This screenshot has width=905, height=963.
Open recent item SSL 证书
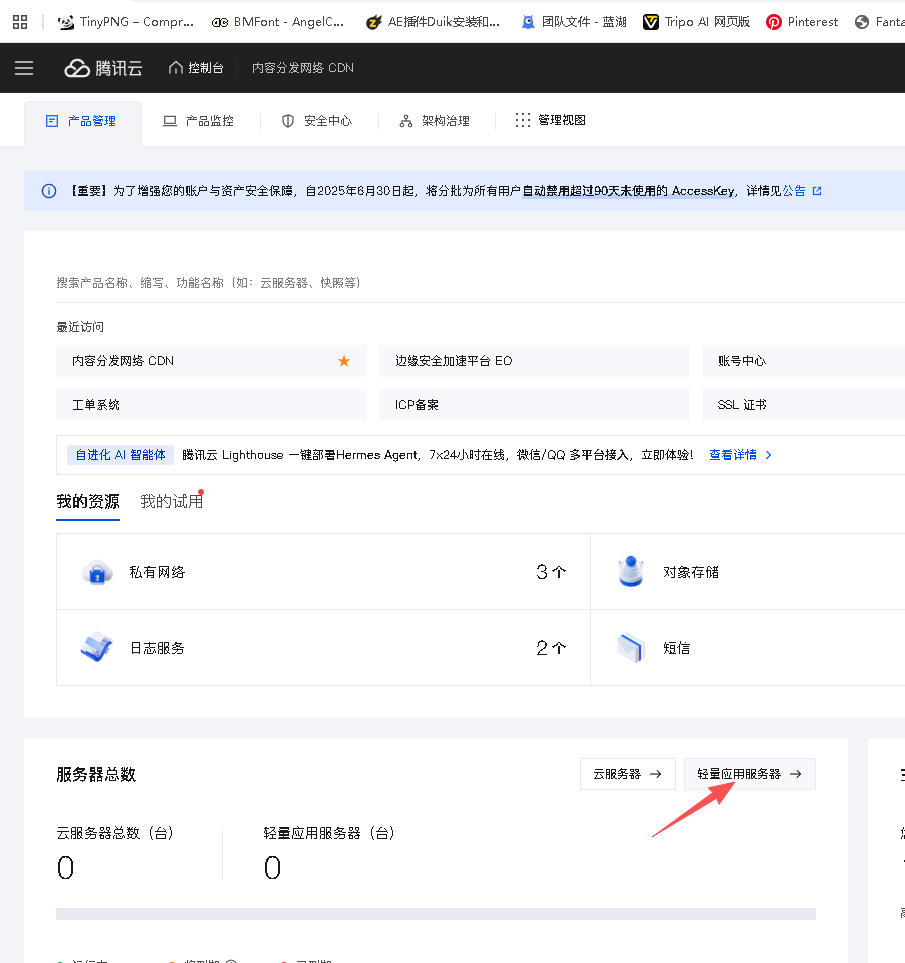point(803,405)
